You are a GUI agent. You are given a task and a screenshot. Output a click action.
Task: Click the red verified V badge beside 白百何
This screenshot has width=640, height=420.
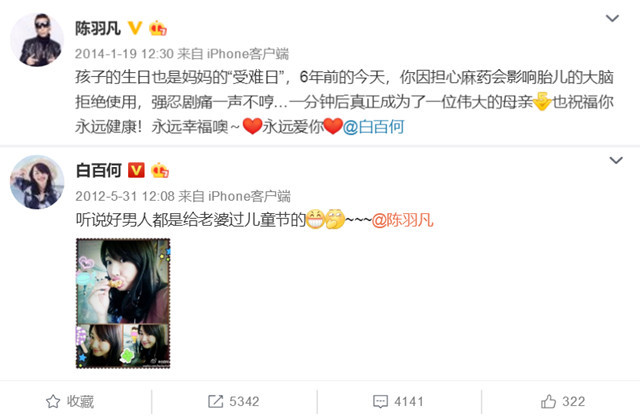136,170
